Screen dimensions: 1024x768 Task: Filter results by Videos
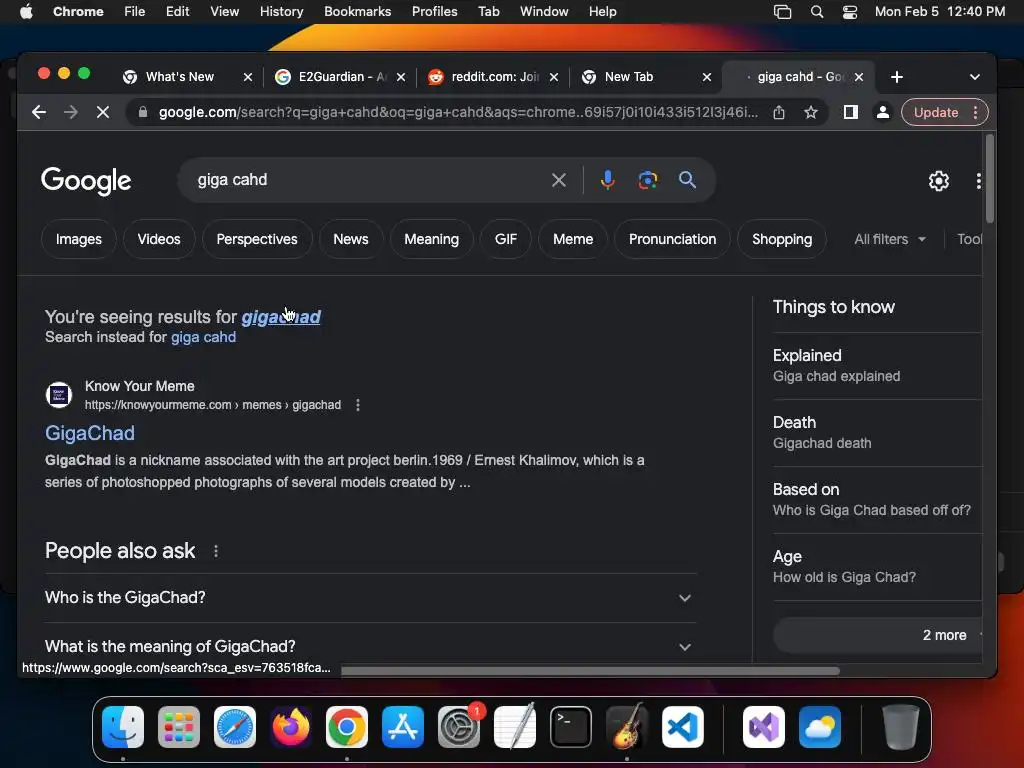click(159, 240)
